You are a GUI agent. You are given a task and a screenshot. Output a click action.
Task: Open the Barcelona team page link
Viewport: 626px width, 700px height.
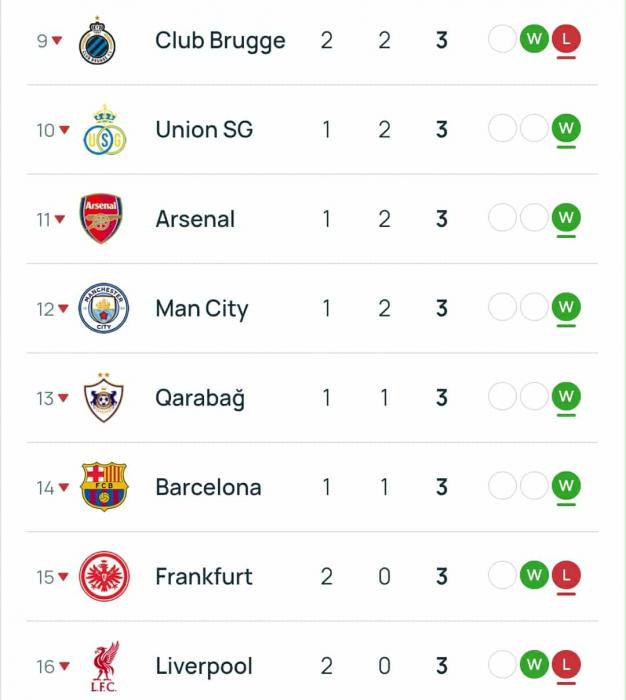coord(208,487)
